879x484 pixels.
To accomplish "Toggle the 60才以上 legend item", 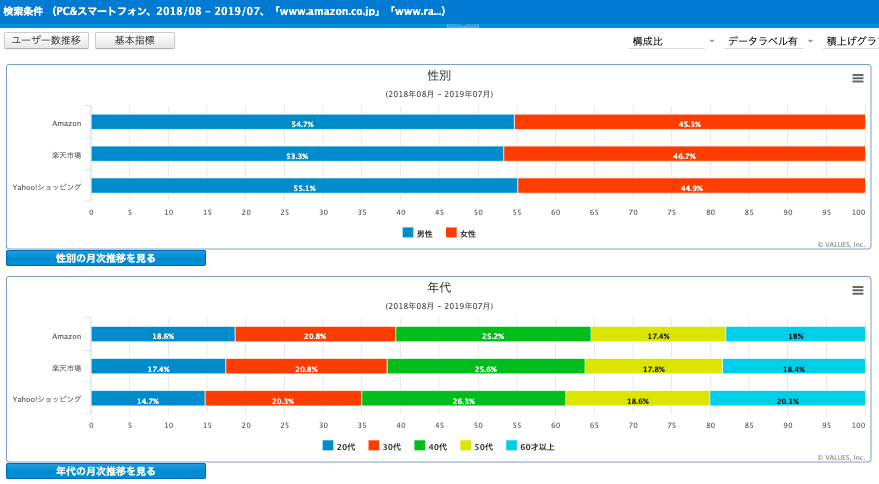I will coord(530,446).
